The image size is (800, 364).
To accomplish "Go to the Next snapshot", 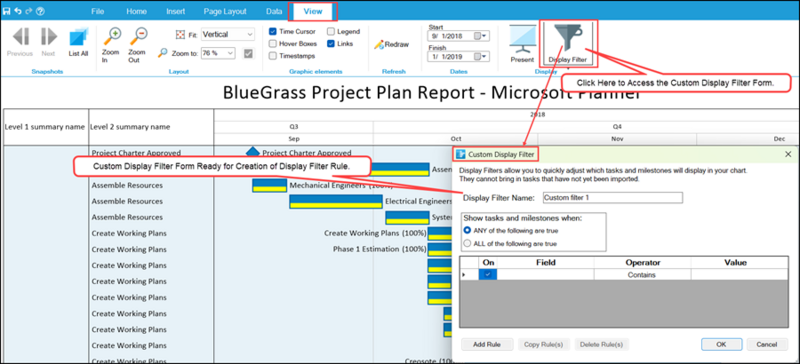I will click(x=48, y=37).
